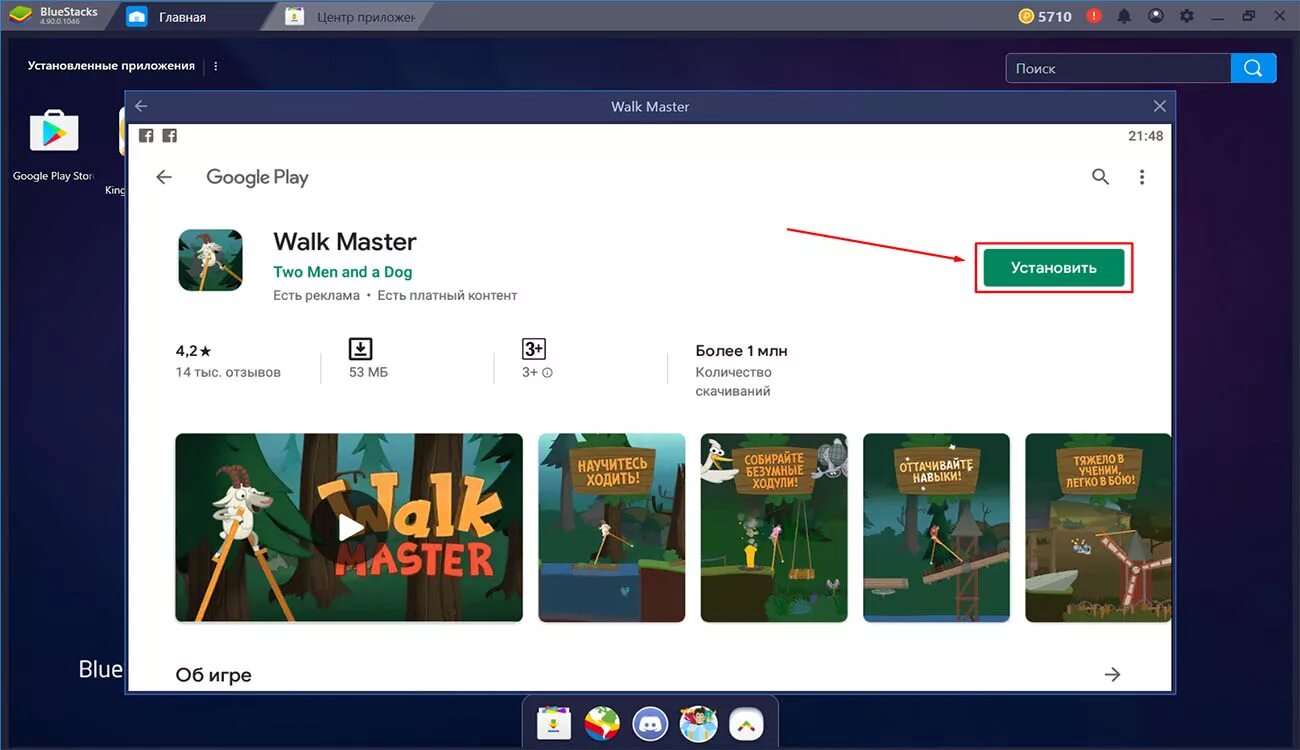Open installed apps options (three dots)
The width and height of the screenshot is (1300, 750).
215,66
